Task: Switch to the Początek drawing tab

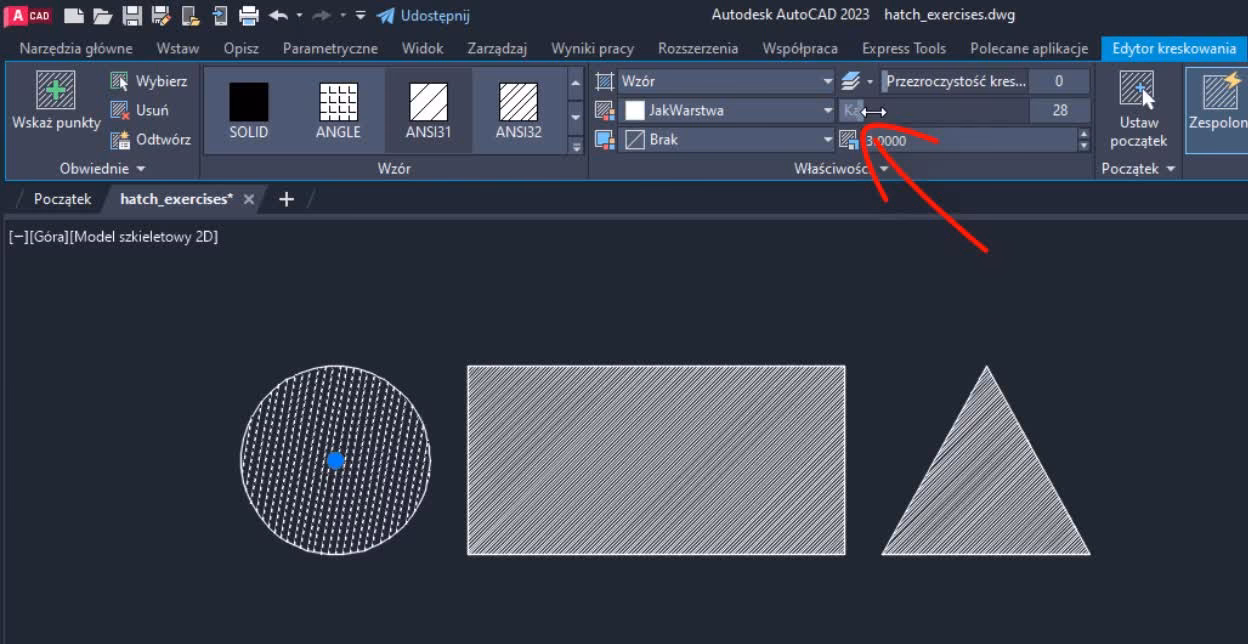Action: pyautogui.click(x=62, y=199)
